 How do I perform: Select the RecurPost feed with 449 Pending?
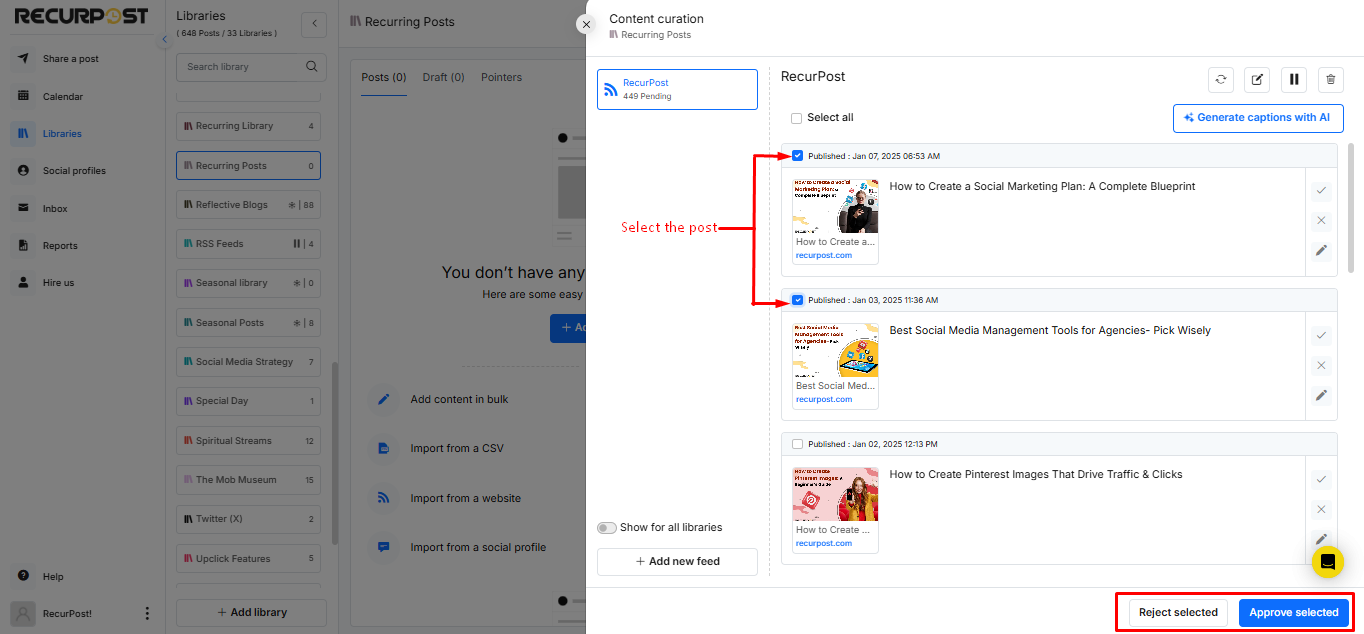point(677,89)
